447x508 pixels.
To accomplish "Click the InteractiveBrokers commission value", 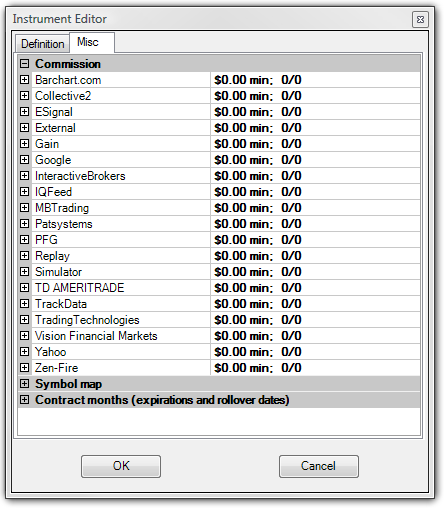I will (258, 176).
